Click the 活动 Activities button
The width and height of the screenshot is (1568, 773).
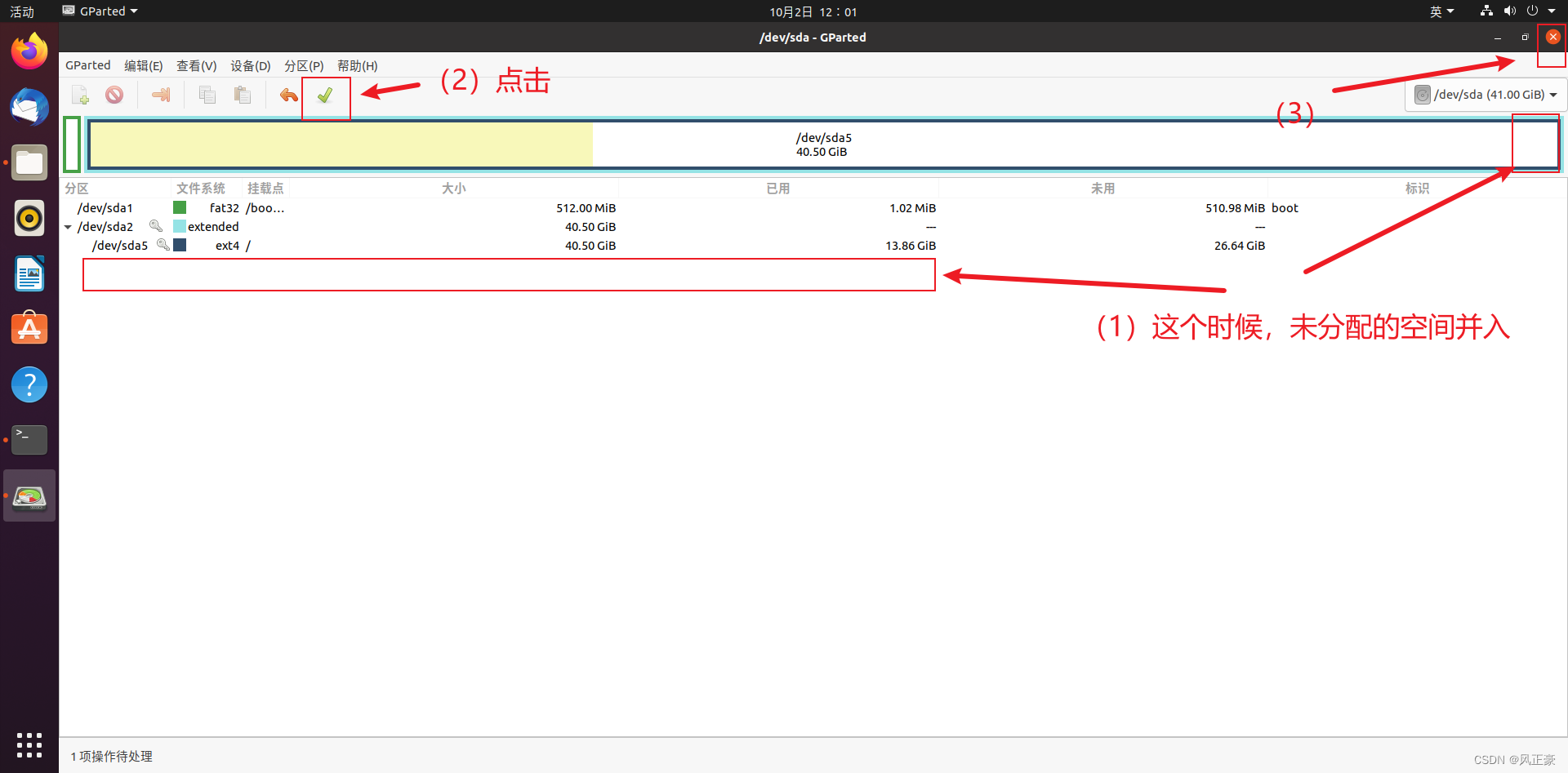click(x=22, y=11)
